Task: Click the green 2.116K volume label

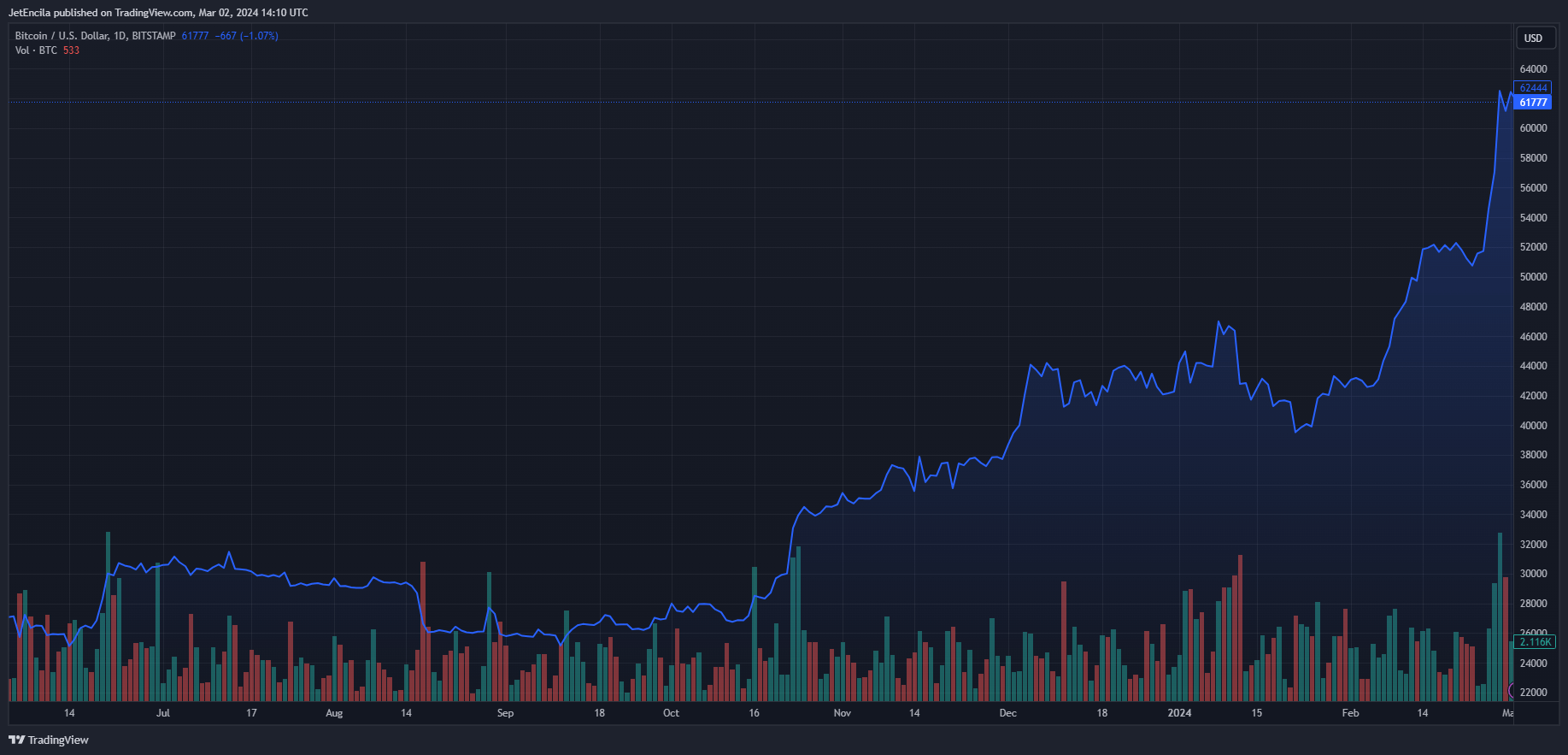Action: 1535,642
